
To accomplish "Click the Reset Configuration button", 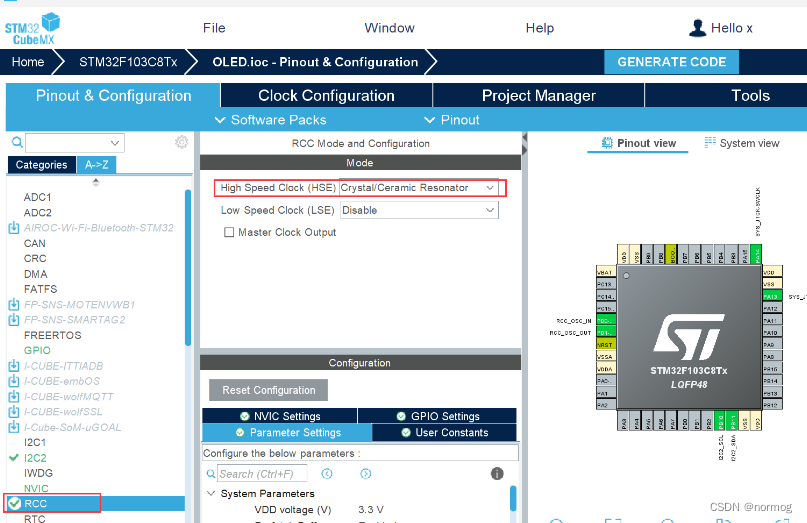I will pyautogui.click(x=269, y=390).
